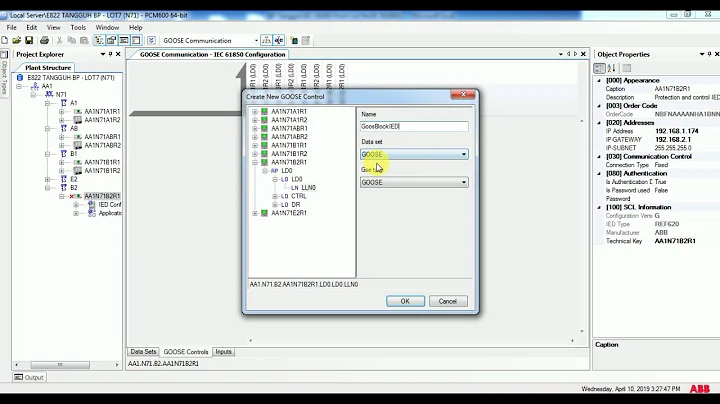Select AA1N71B2R1 in Project Explorer
Image resolution: width=720 pixels, height=404 pixels.
pos(102,196)
